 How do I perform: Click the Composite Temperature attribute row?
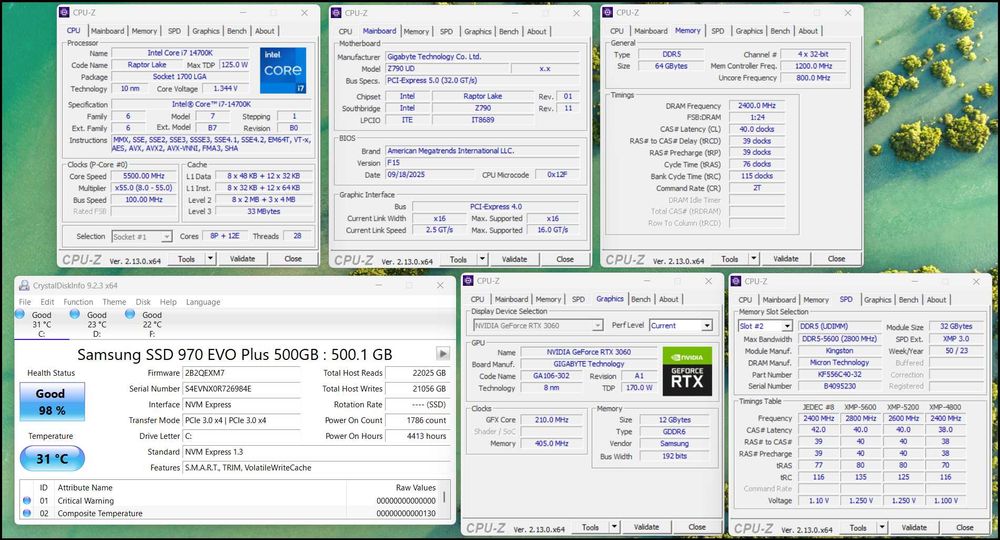coord(230,513)
